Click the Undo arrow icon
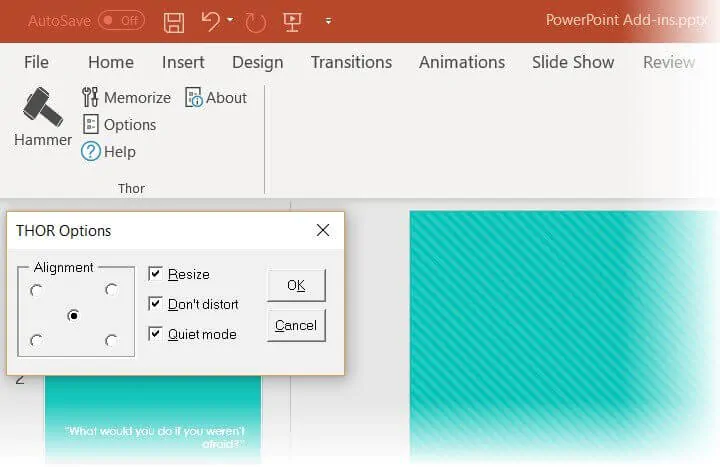Image resolution: width=720 pixels, height=467 pixels. pos(209,20)
